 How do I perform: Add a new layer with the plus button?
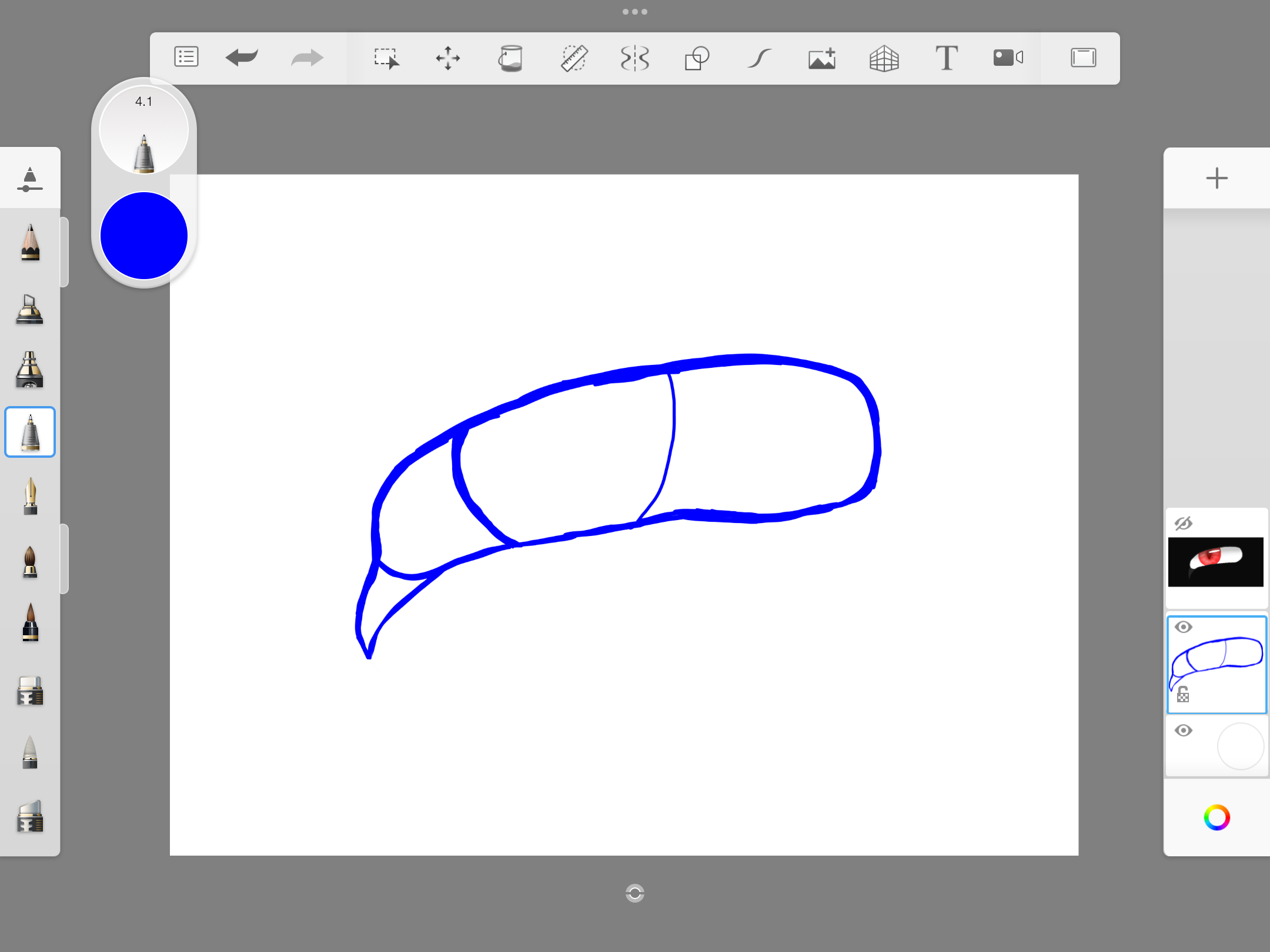click(x=1216, y=177)
